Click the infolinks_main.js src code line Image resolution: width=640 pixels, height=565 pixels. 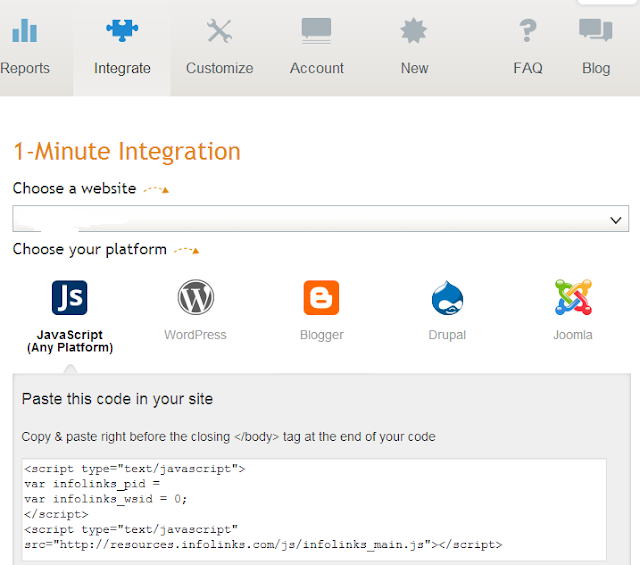[x=263, y=545]
